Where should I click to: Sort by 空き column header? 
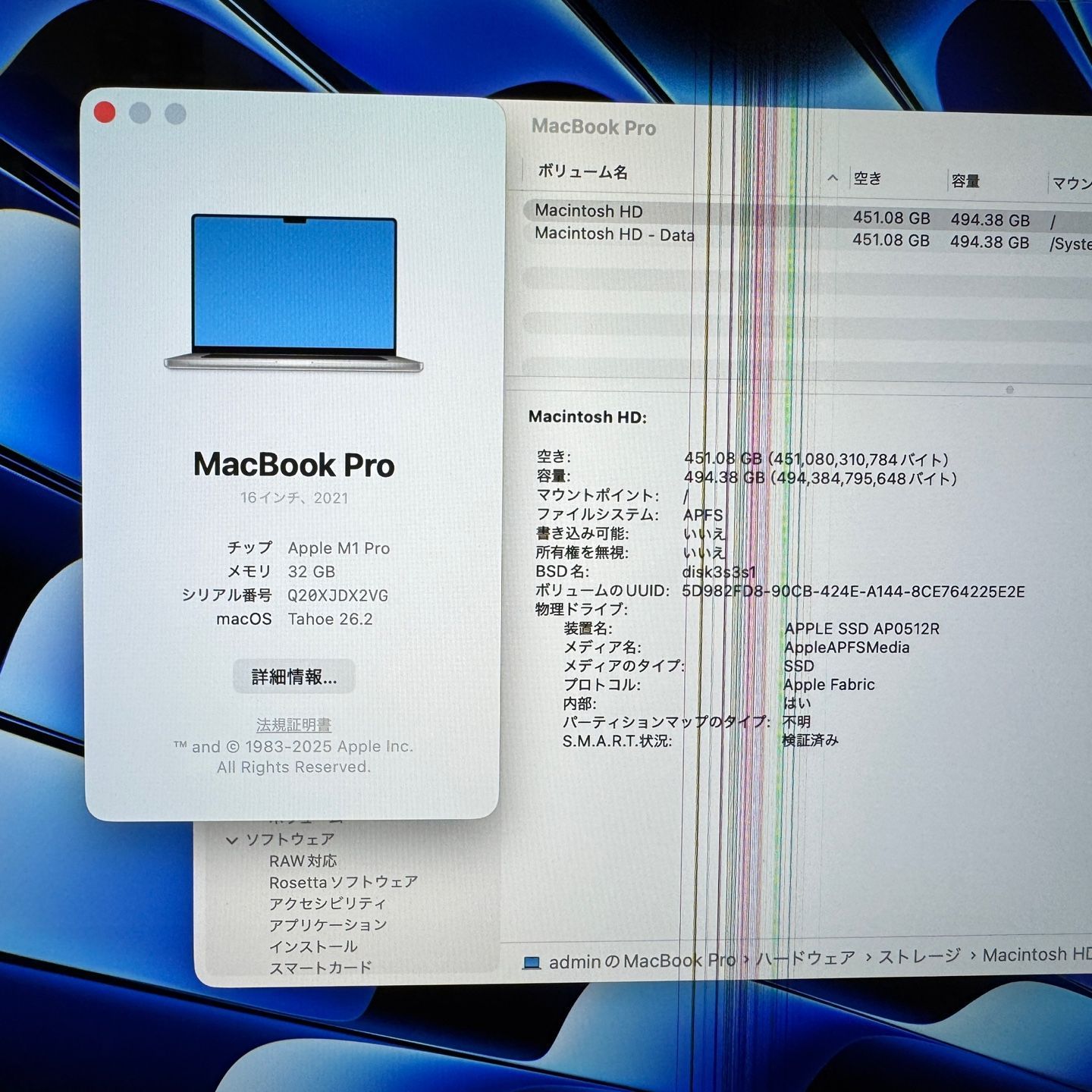click(868, 178)
